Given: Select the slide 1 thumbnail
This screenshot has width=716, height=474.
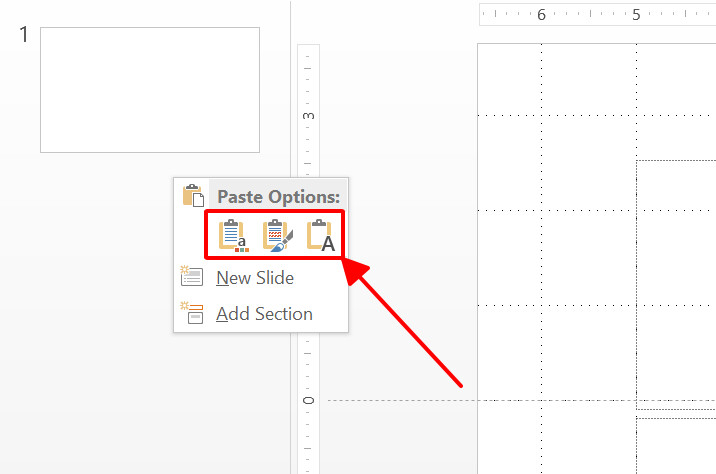Looking at the screenshot, I should coord(150,90).
